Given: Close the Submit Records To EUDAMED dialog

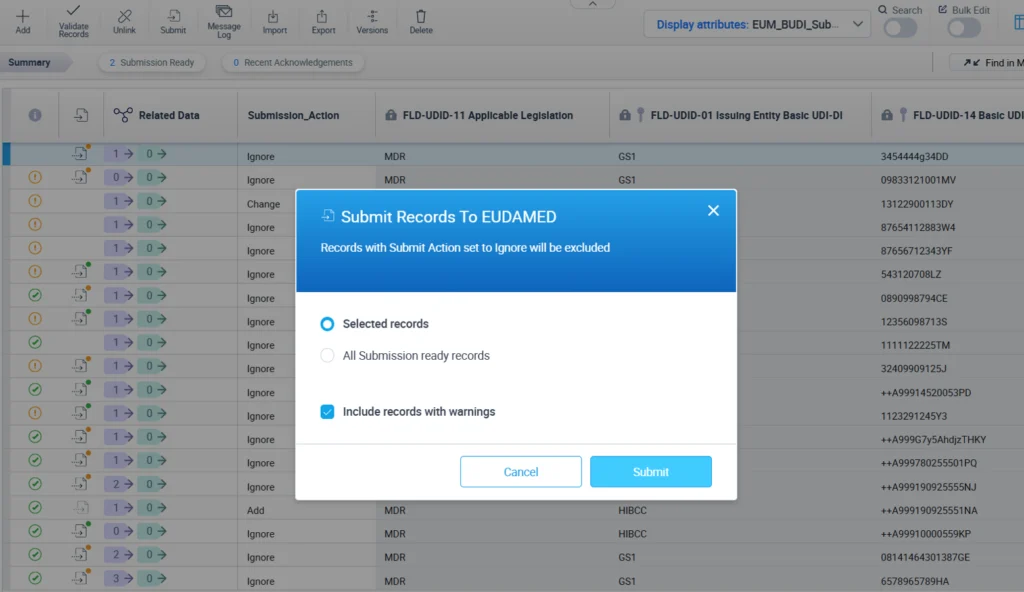Looking at the screenshot, I should 713,210.
